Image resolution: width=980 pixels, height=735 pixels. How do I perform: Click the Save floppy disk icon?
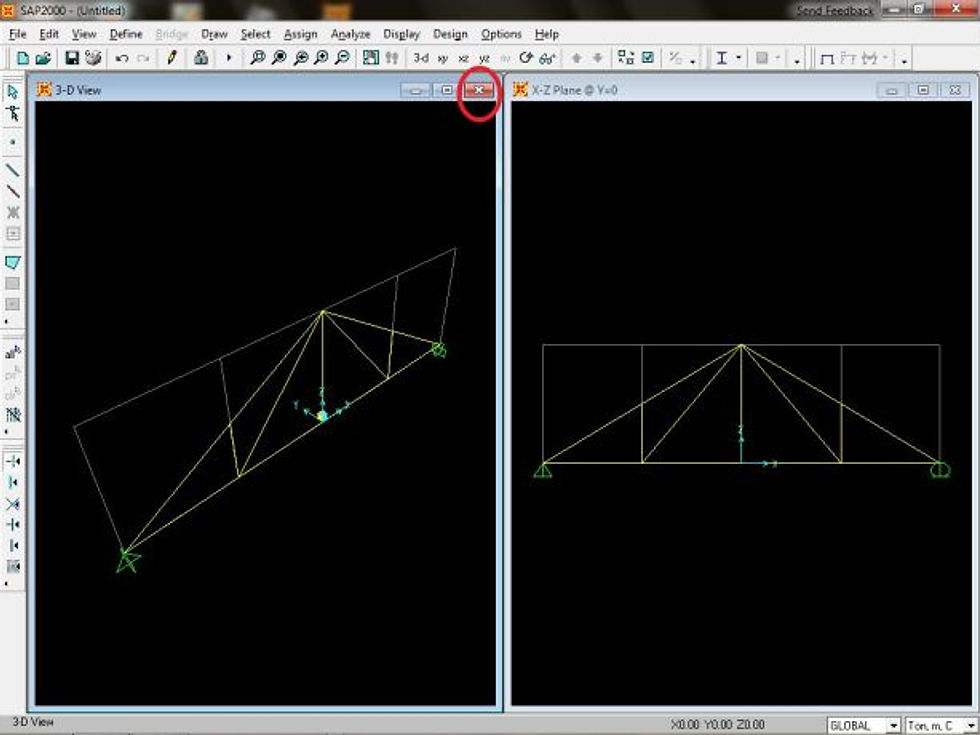72,58
